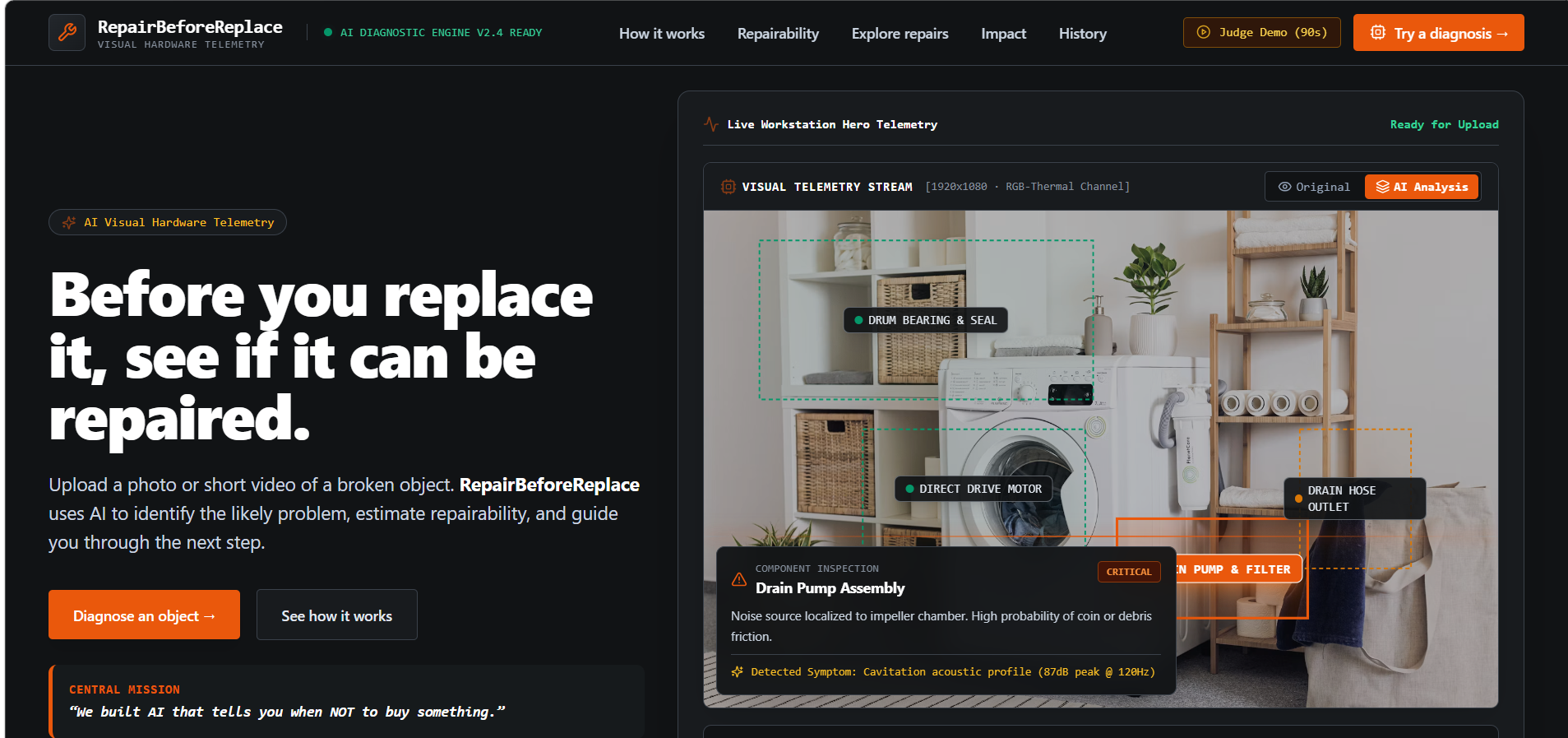Click the mission quote about NOT buying
This screenshot has height=738, width=1568.
pos(287,712)
